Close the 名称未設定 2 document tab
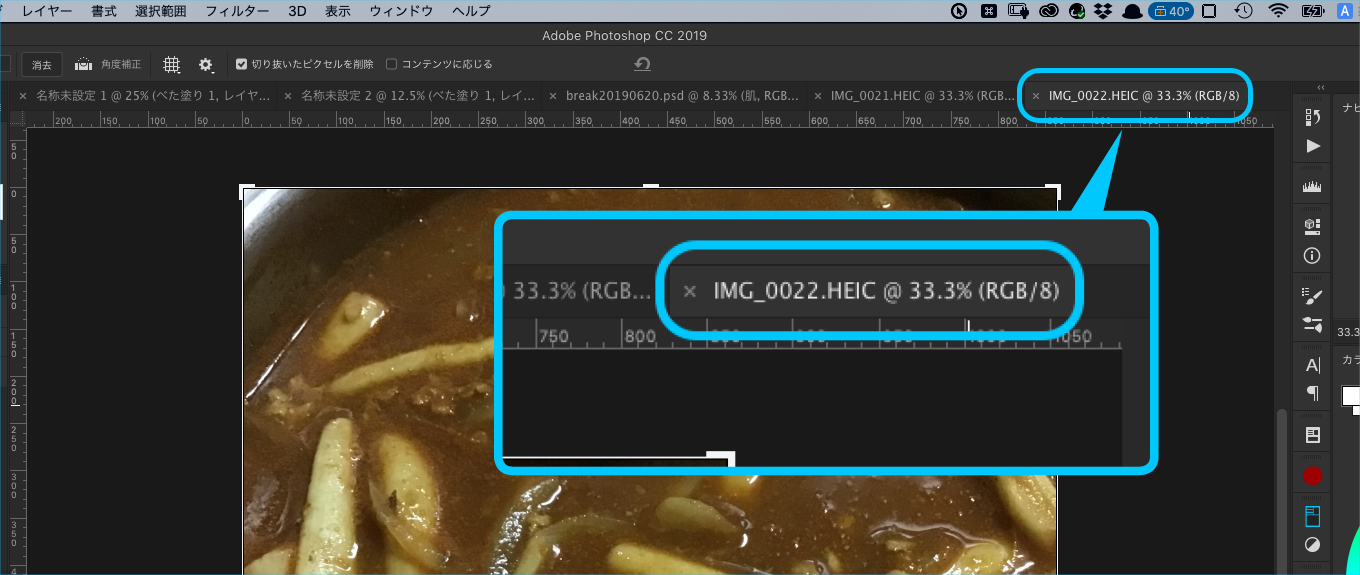The image size is (1360, 575). pos(288,96)
